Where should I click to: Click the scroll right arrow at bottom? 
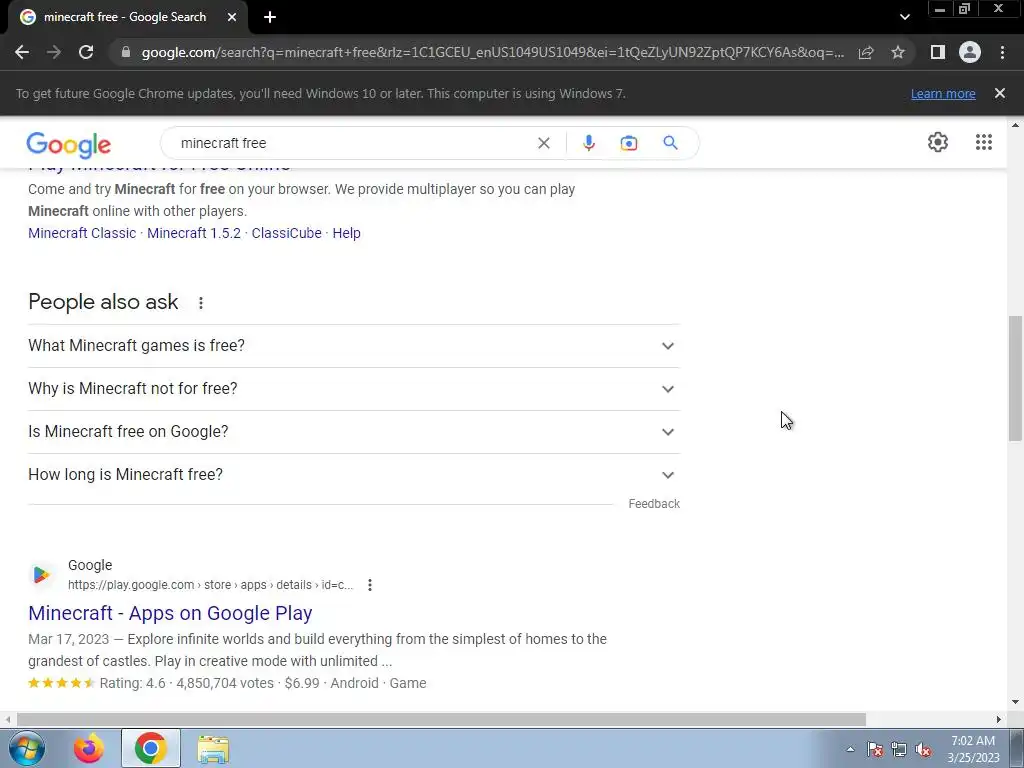[x=999, y=720]
